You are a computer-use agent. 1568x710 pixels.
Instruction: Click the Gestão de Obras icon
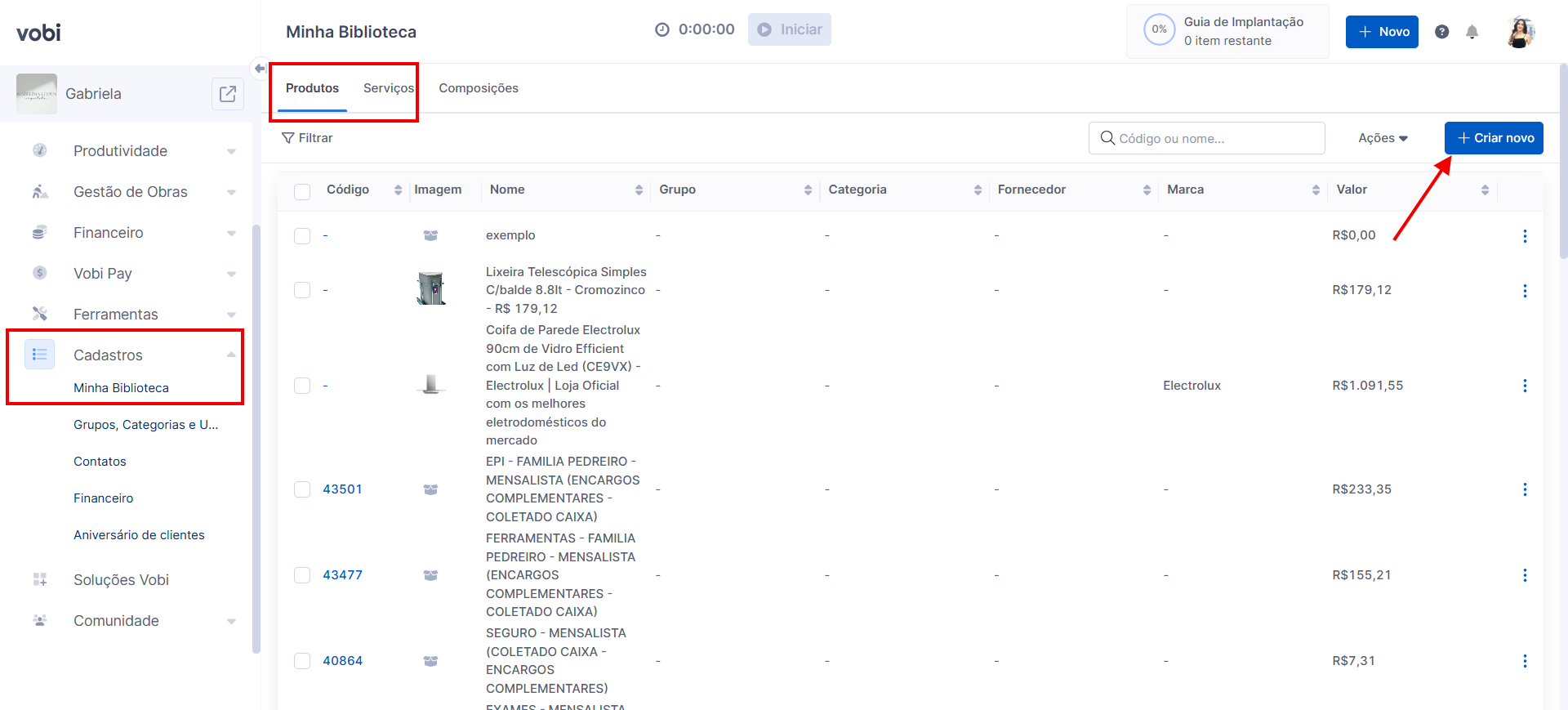click(x=39, y=191)
